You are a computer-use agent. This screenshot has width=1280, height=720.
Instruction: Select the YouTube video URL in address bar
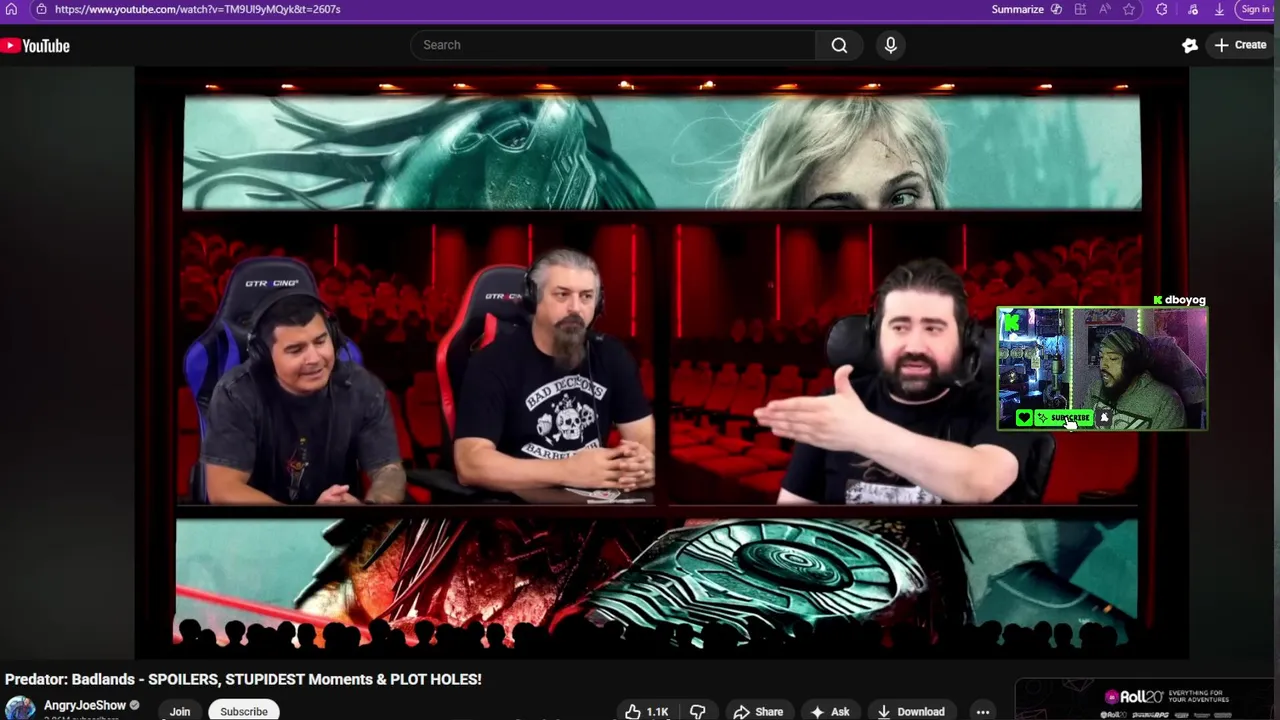[x=197, y=9]
